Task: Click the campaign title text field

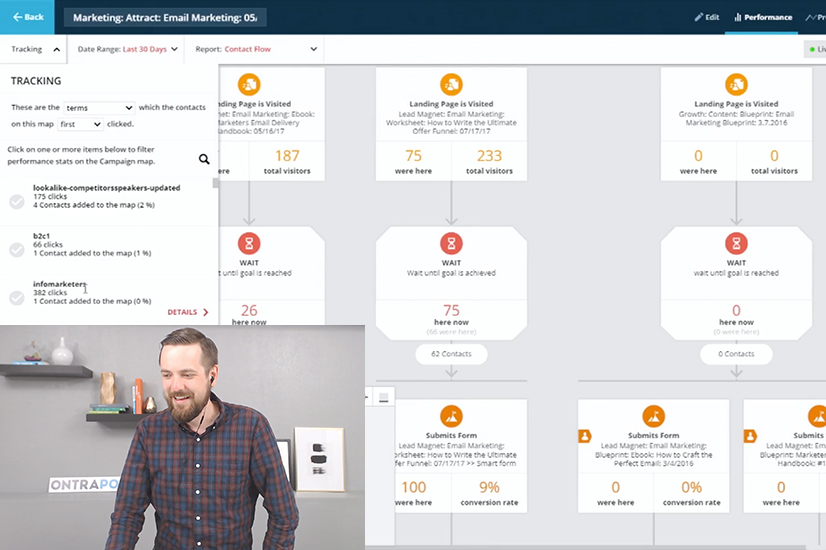Action: coord(165,17)
